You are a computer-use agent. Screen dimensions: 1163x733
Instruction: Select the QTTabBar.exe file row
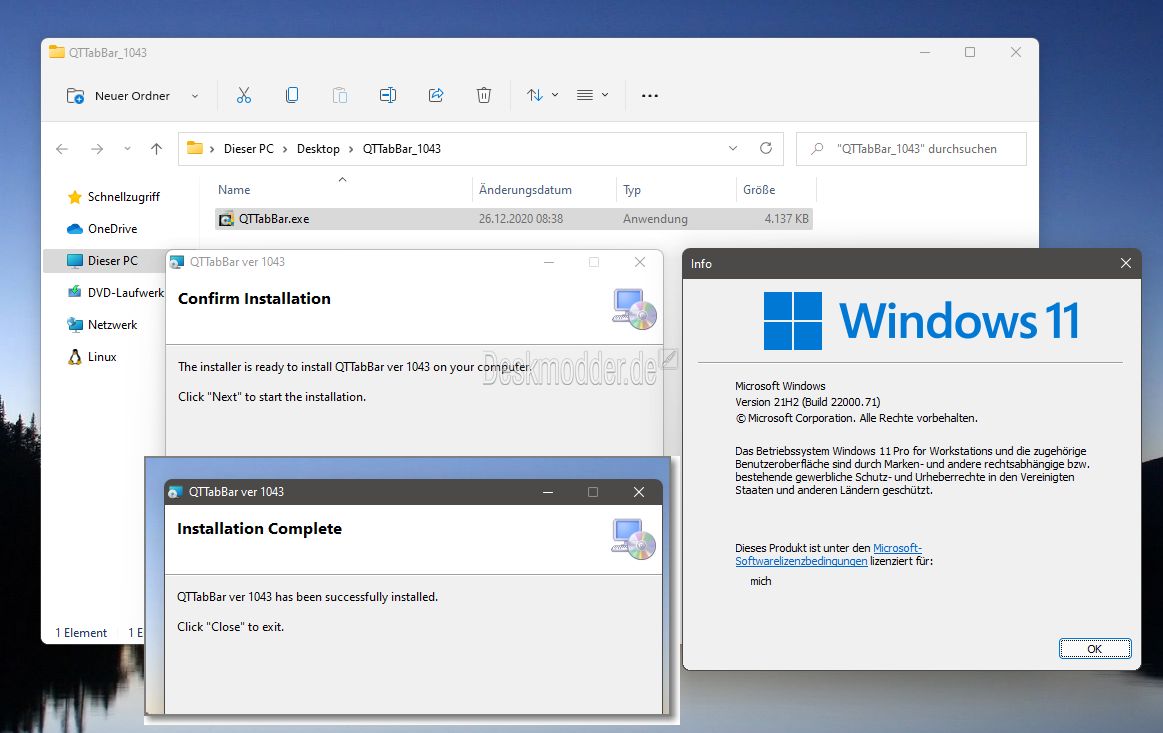(514, 219)
